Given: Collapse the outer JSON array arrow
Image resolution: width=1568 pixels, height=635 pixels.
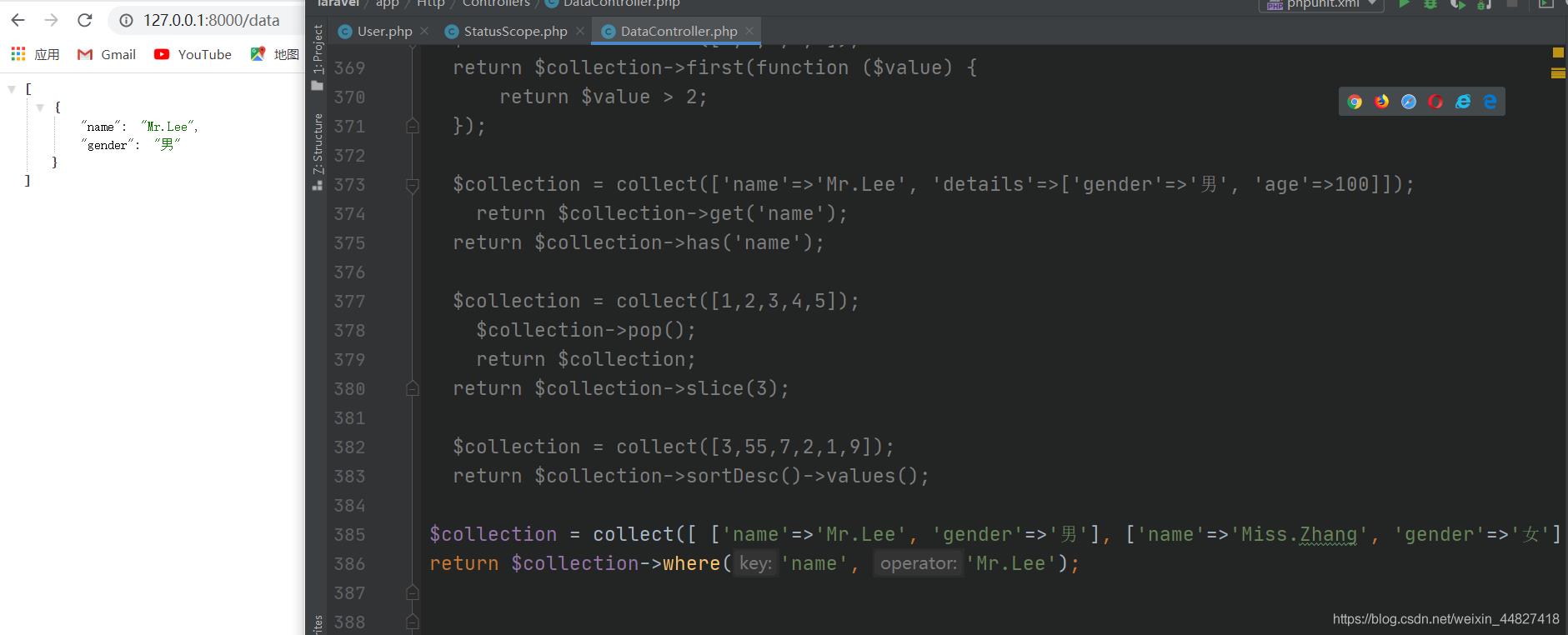Looking at the screenshot, I should pyautogui.click(x=12, y=88).
